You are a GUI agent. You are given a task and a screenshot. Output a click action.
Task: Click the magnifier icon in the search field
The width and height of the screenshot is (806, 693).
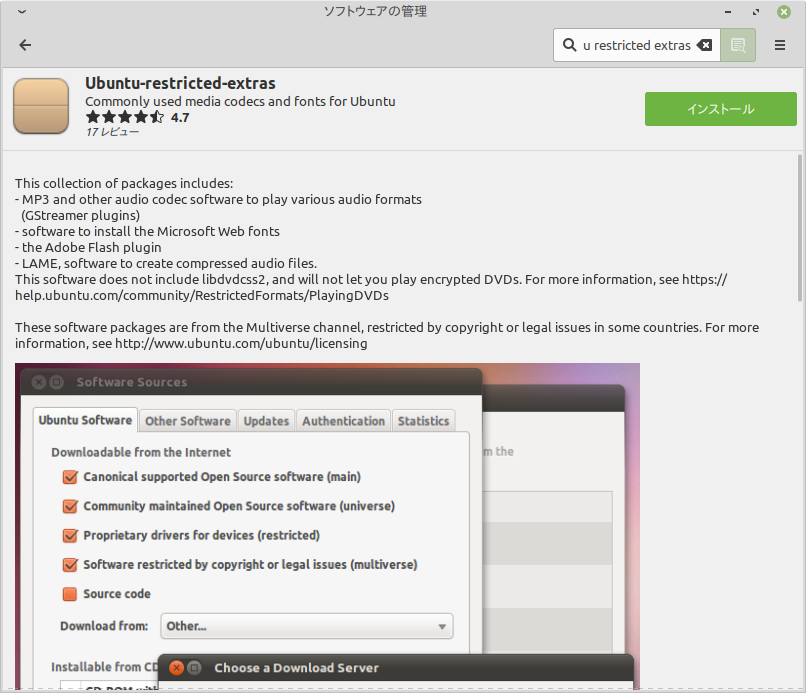pyautogui.click(x=569, y=45)
